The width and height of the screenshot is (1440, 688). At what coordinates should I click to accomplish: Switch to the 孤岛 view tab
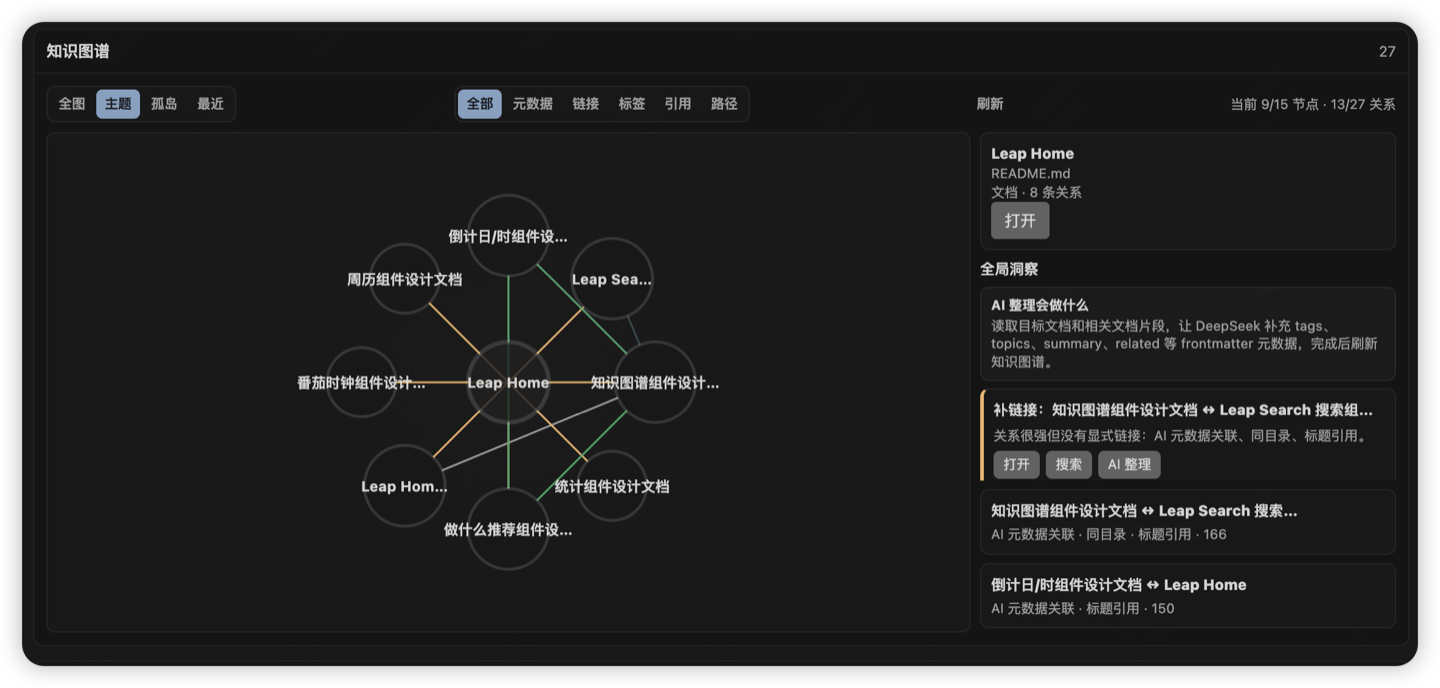point(164,104)
